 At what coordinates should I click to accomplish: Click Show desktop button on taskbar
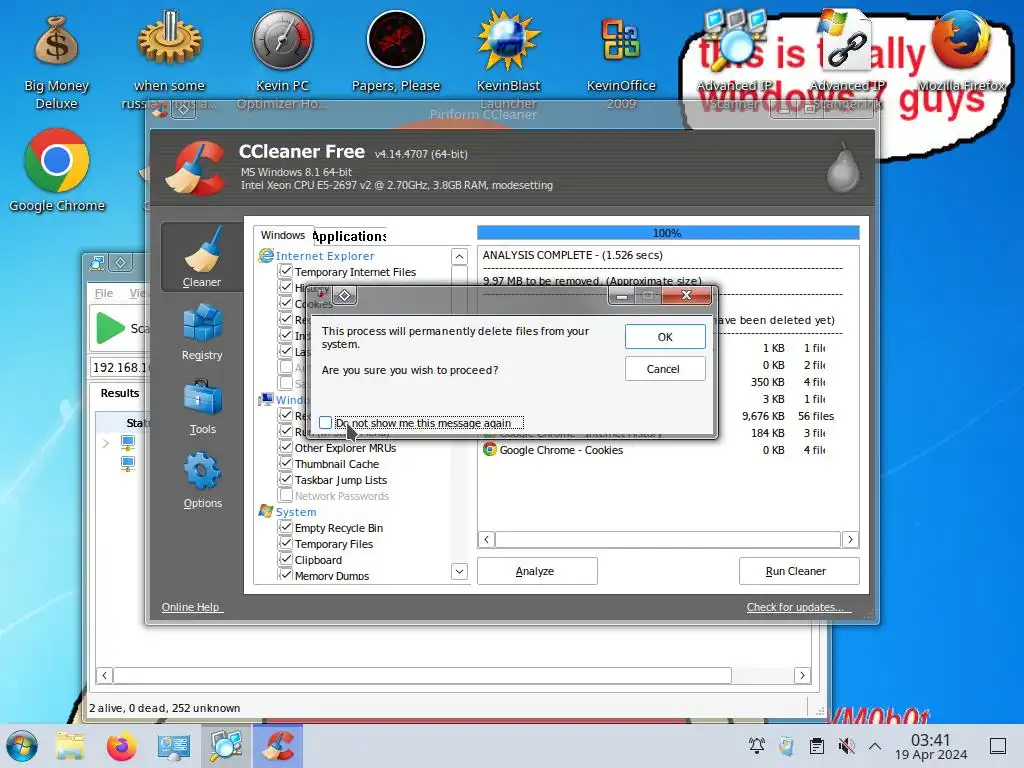click(x=997, y=746)
